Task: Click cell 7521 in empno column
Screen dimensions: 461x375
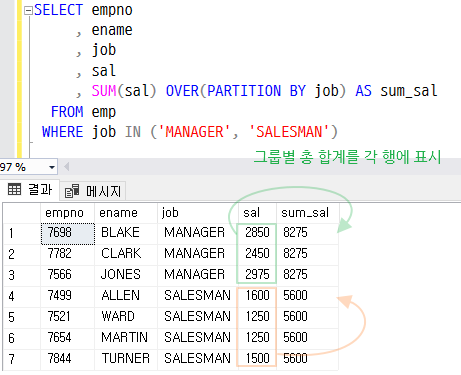Action: 68,317
